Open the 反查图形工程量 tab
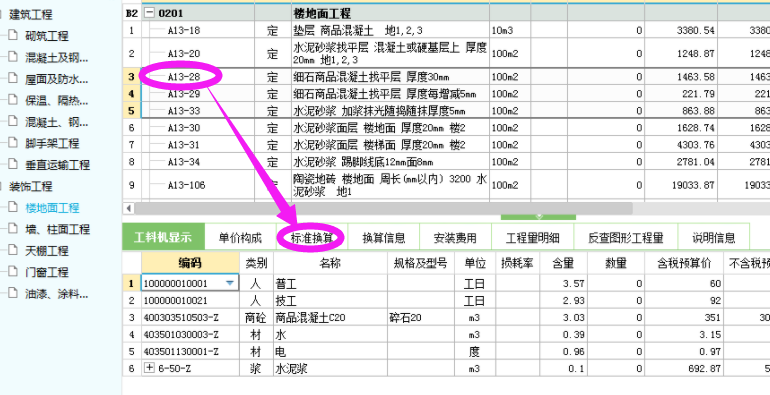 [x=626, y=238]
